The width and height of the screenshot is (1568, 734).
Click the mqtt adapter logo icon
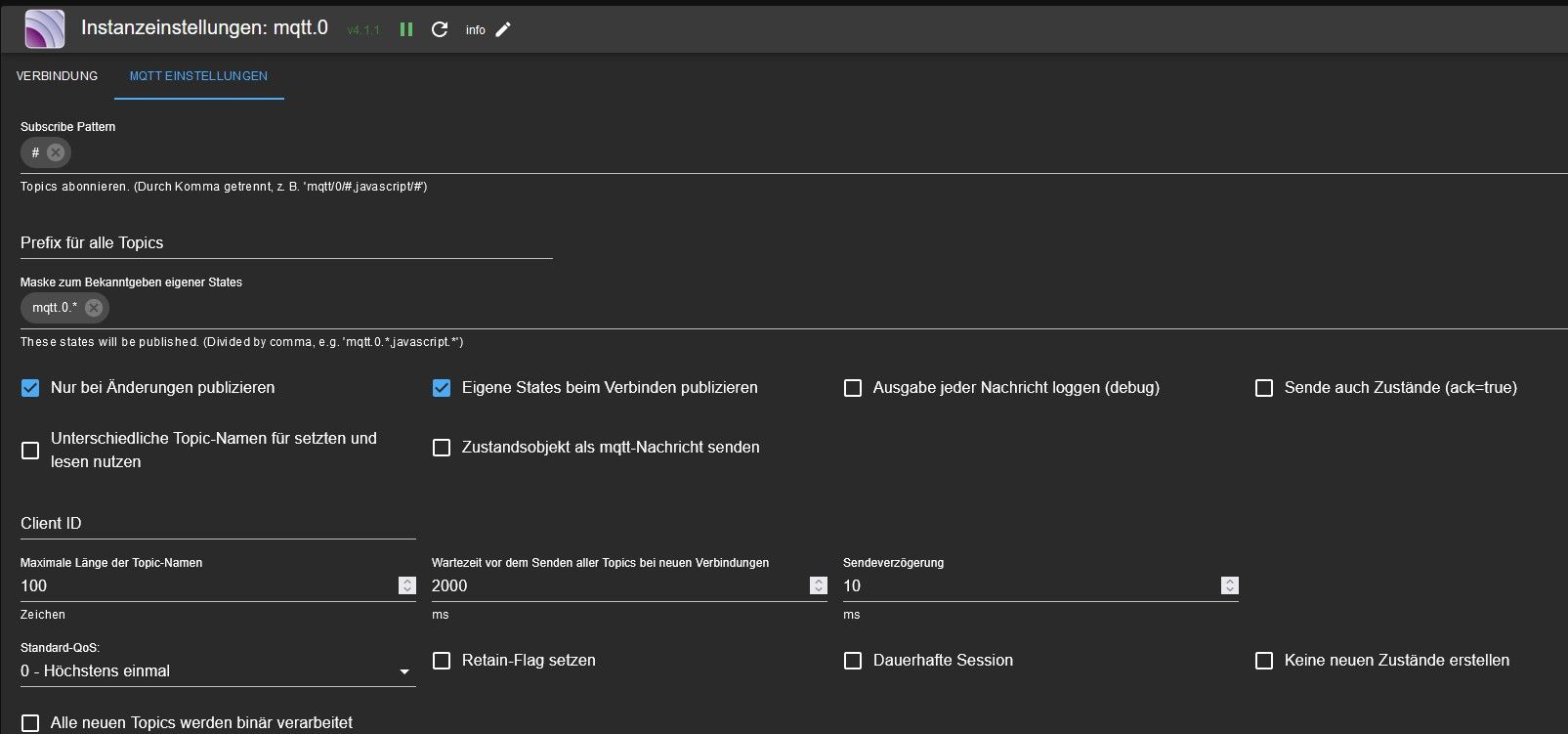point(45,29)
